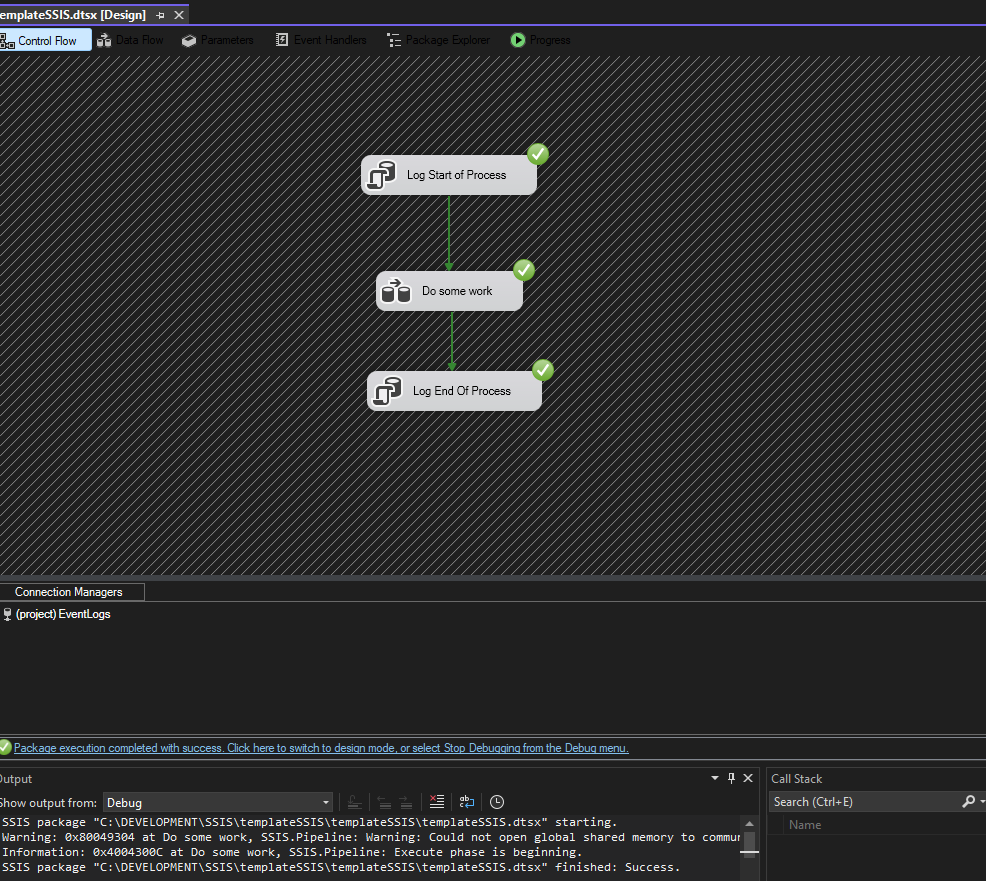This screenshot has width=986, height=881.
Task: Click the Log End Of Process task icon
Action: [387, 391]
